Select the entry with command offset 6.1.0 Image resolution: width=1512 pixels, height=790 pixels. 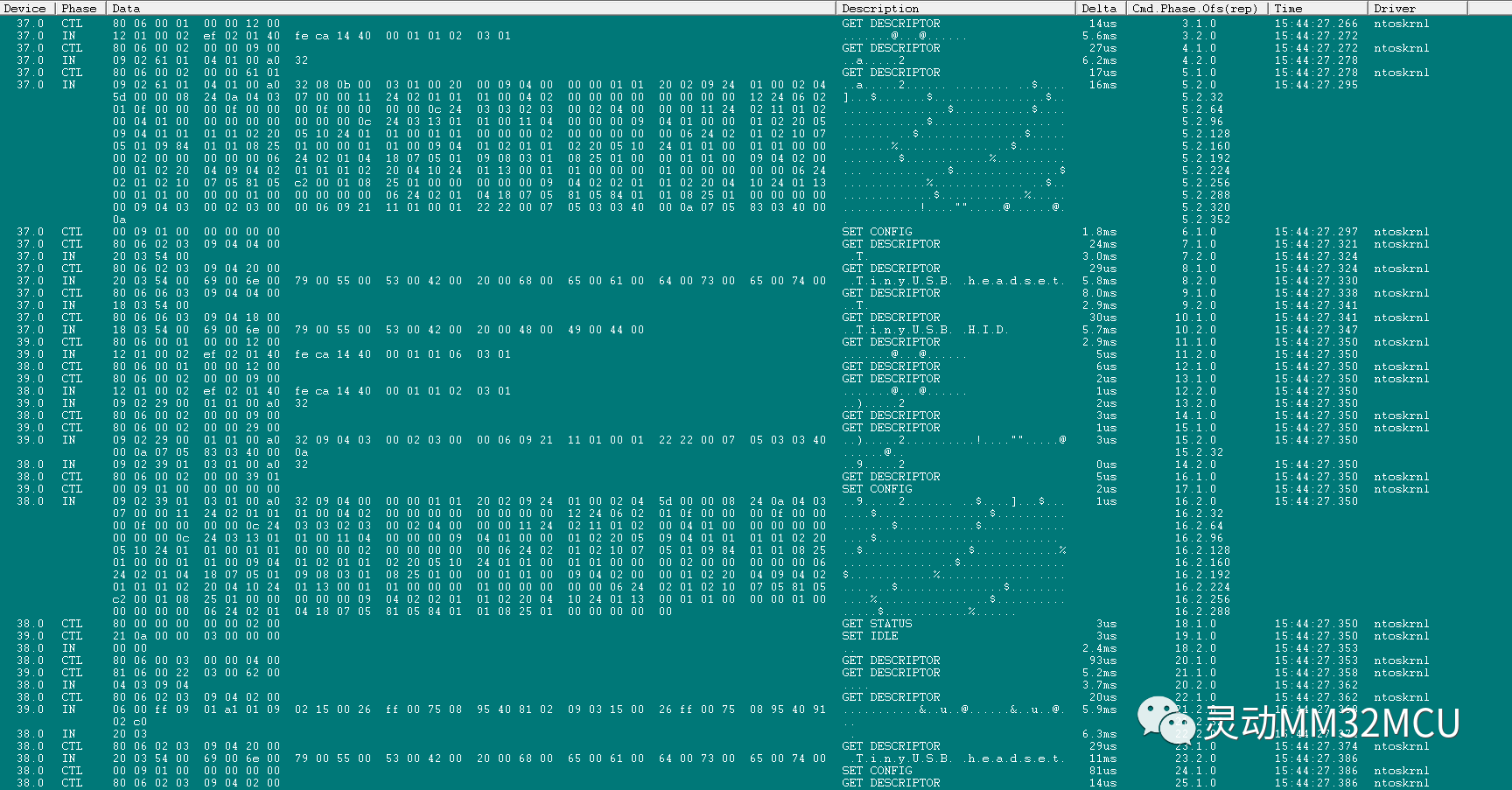click(x=1199, y=232)
